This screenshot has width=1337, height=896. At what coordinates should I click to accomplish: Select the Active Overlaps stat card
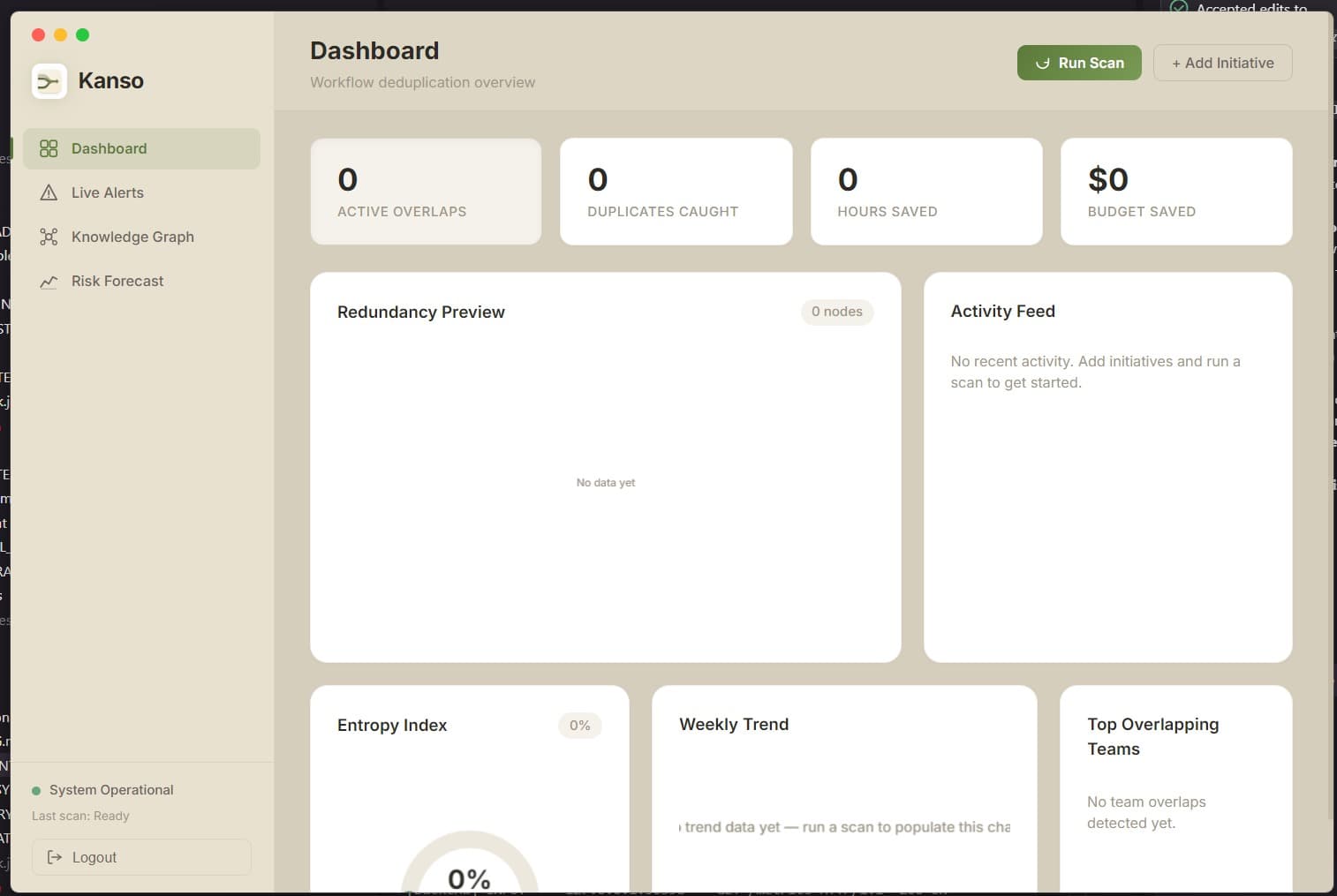[426, 192]
